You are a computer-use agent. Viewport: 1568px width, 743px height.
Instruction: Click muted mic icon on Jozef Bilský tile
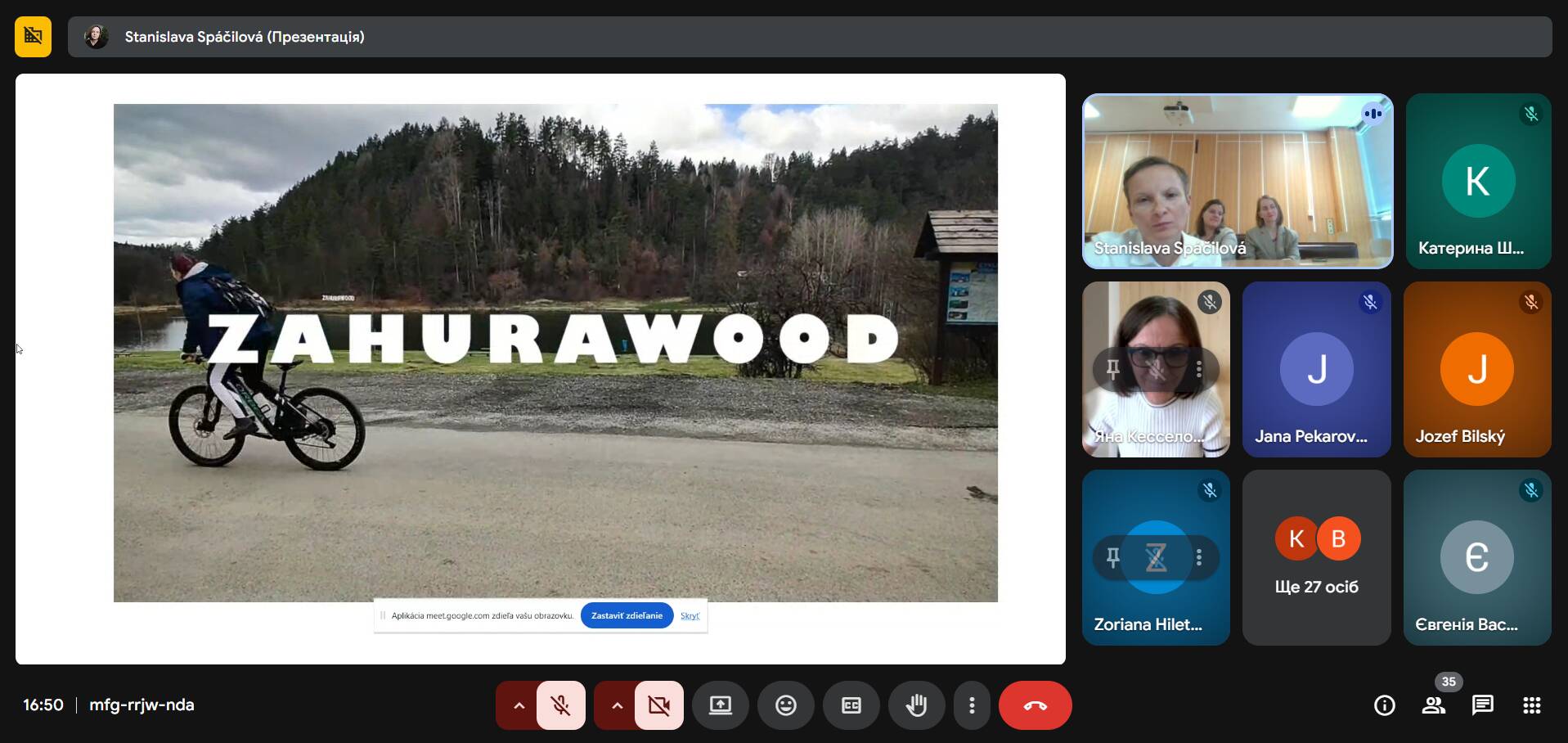tap(1530, 302)
